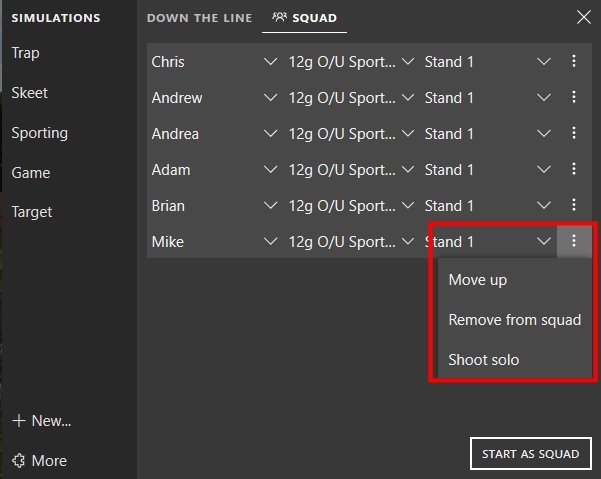
Task: Open the three-dot menu for Andrew
Action: (573, 98)
